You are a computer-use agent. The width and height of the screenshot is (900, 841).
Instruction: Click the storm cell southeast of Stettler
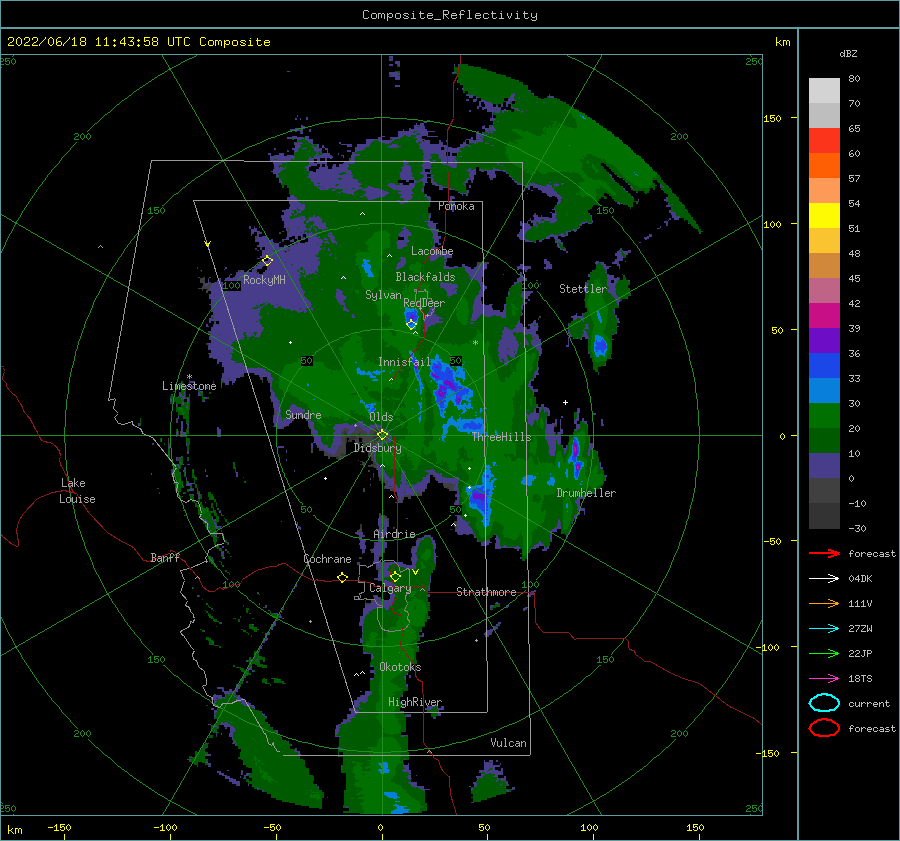pos(600,346)
